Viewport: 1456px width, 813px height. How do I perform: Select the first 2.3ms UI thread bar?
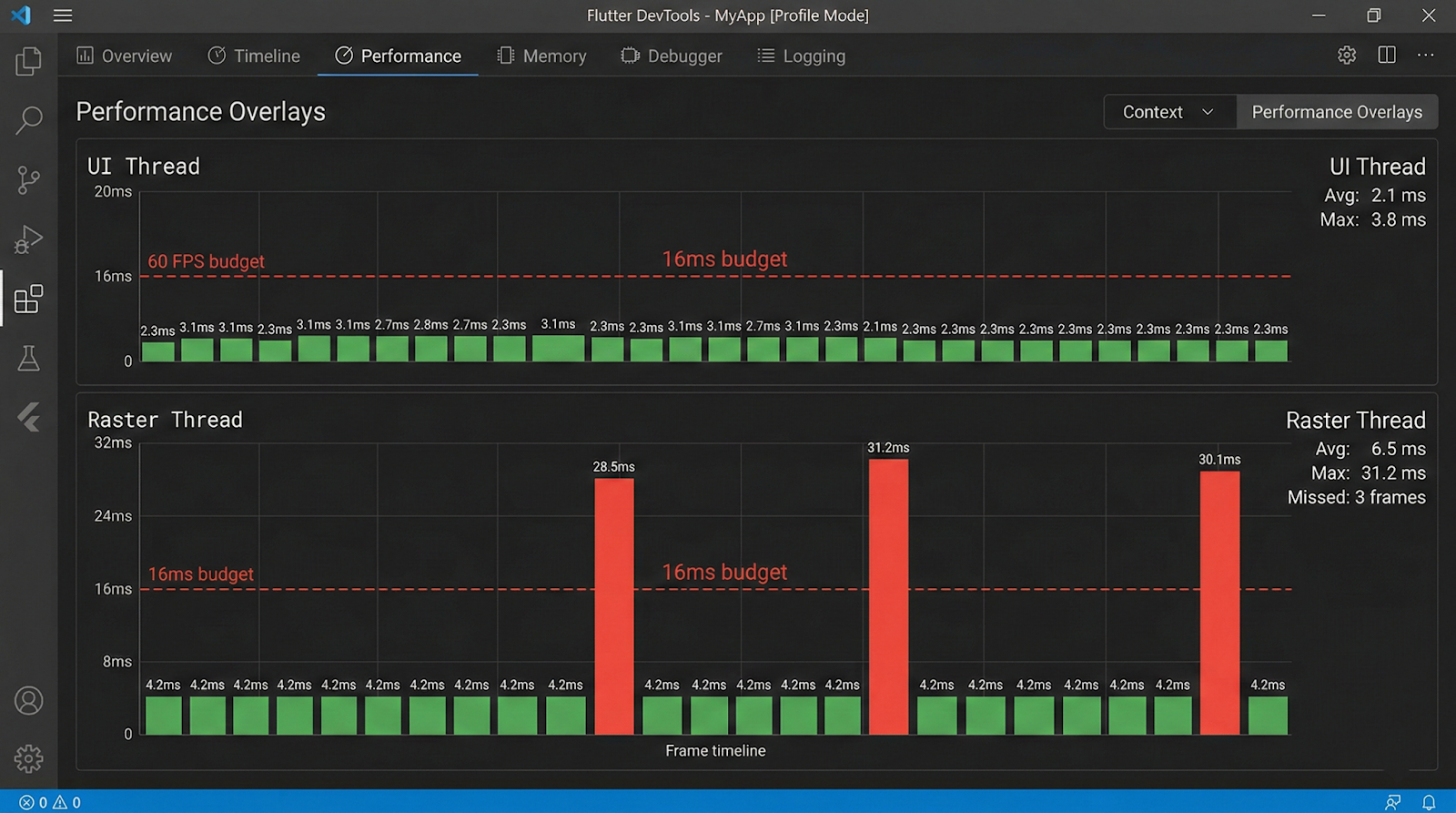pos(157,351)
